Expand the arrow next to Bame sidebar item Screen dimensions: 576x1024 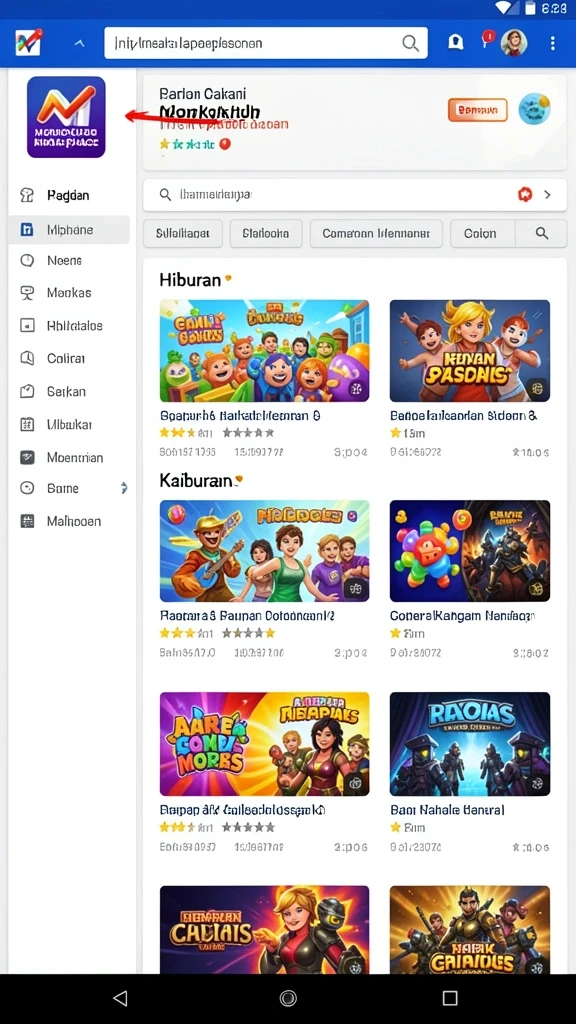pyautogui.click(x=124, y=488)
